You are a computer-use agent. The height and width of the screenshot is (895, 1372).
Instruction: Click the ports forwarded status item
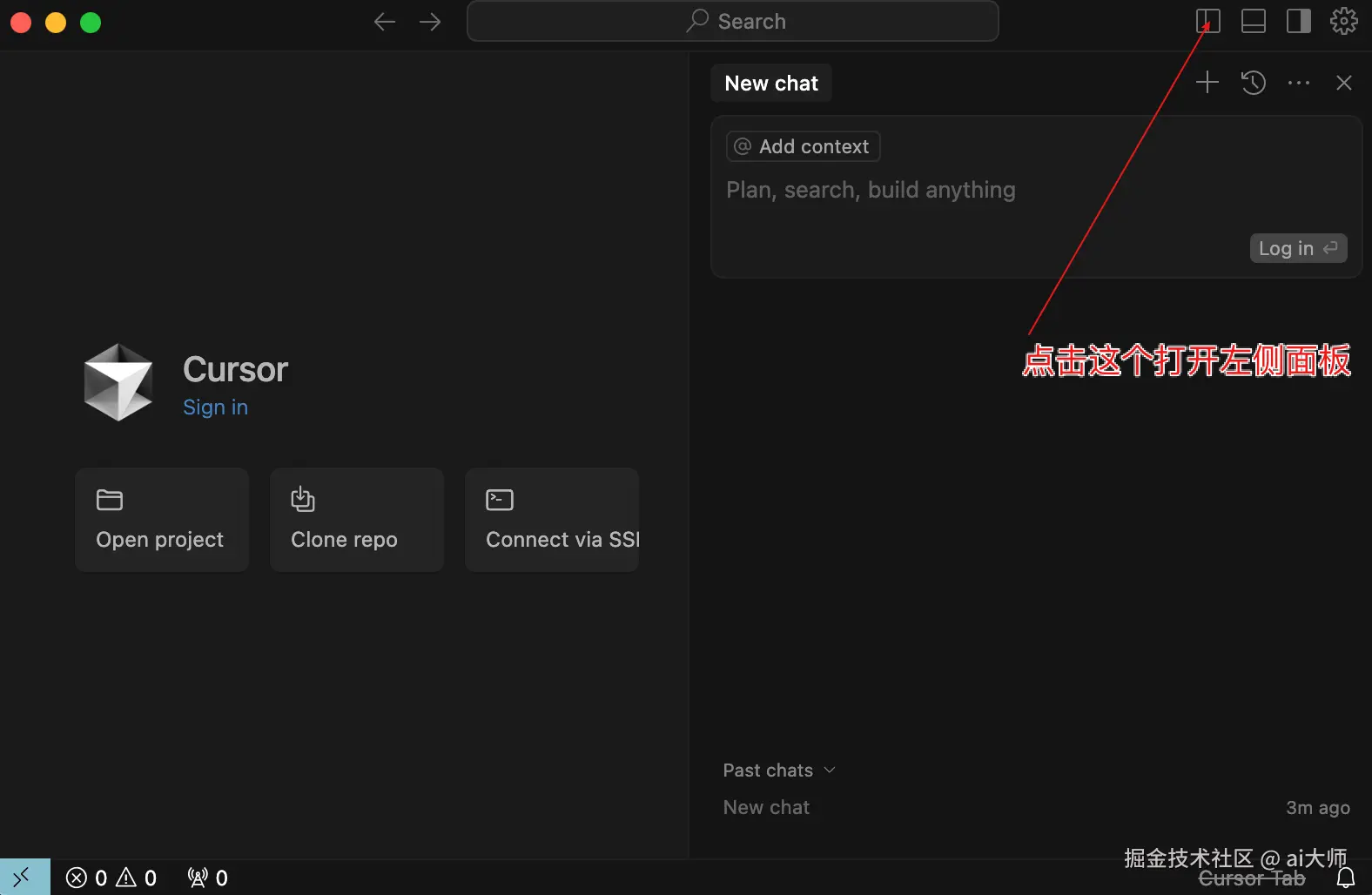[x=207, y=878]
